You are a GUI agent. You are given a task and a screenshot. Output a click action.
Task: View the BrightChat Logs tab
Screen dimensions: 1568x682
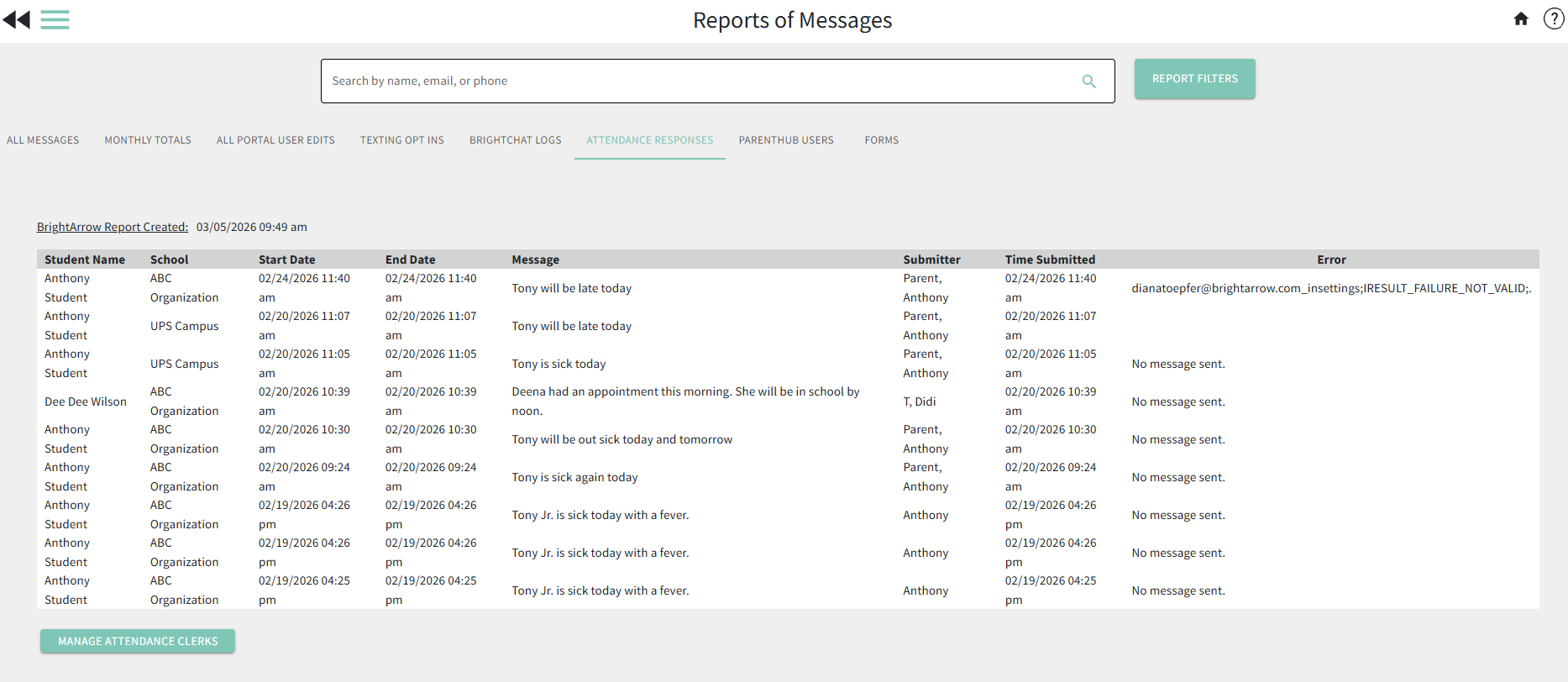[516, 140]
